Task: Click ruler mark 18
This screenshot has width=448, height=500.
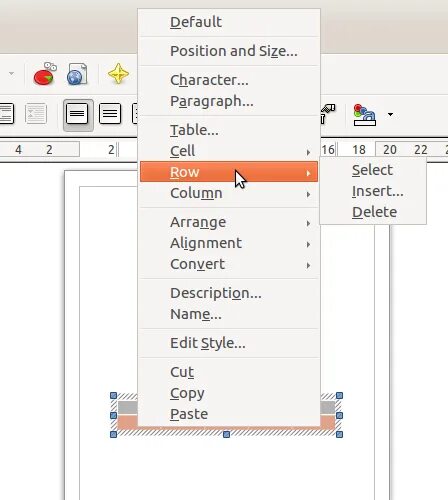Action: pyautogui.click(x=359, y=150)
